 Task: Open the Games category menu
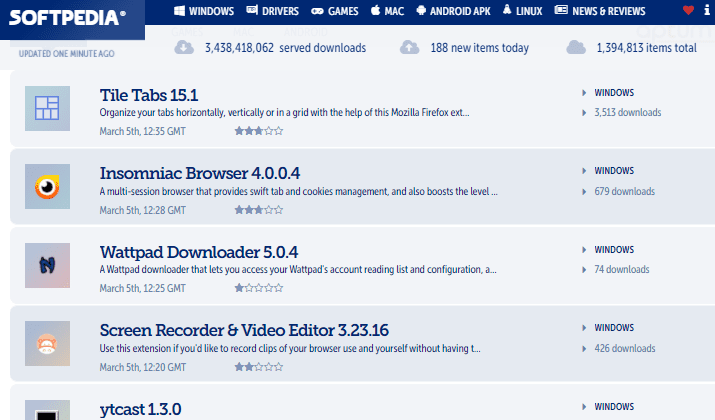pos(335,11)
